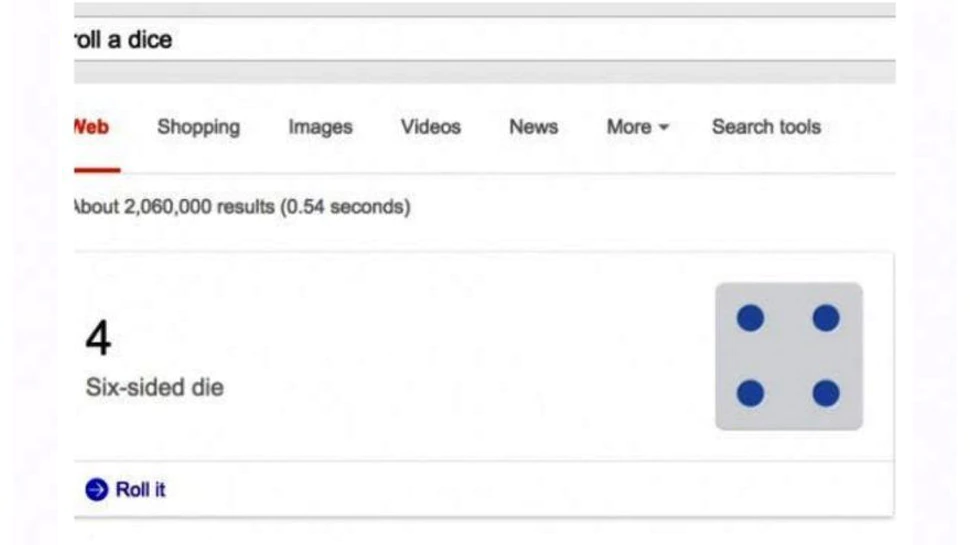Expand the More search categories menu

637,127
